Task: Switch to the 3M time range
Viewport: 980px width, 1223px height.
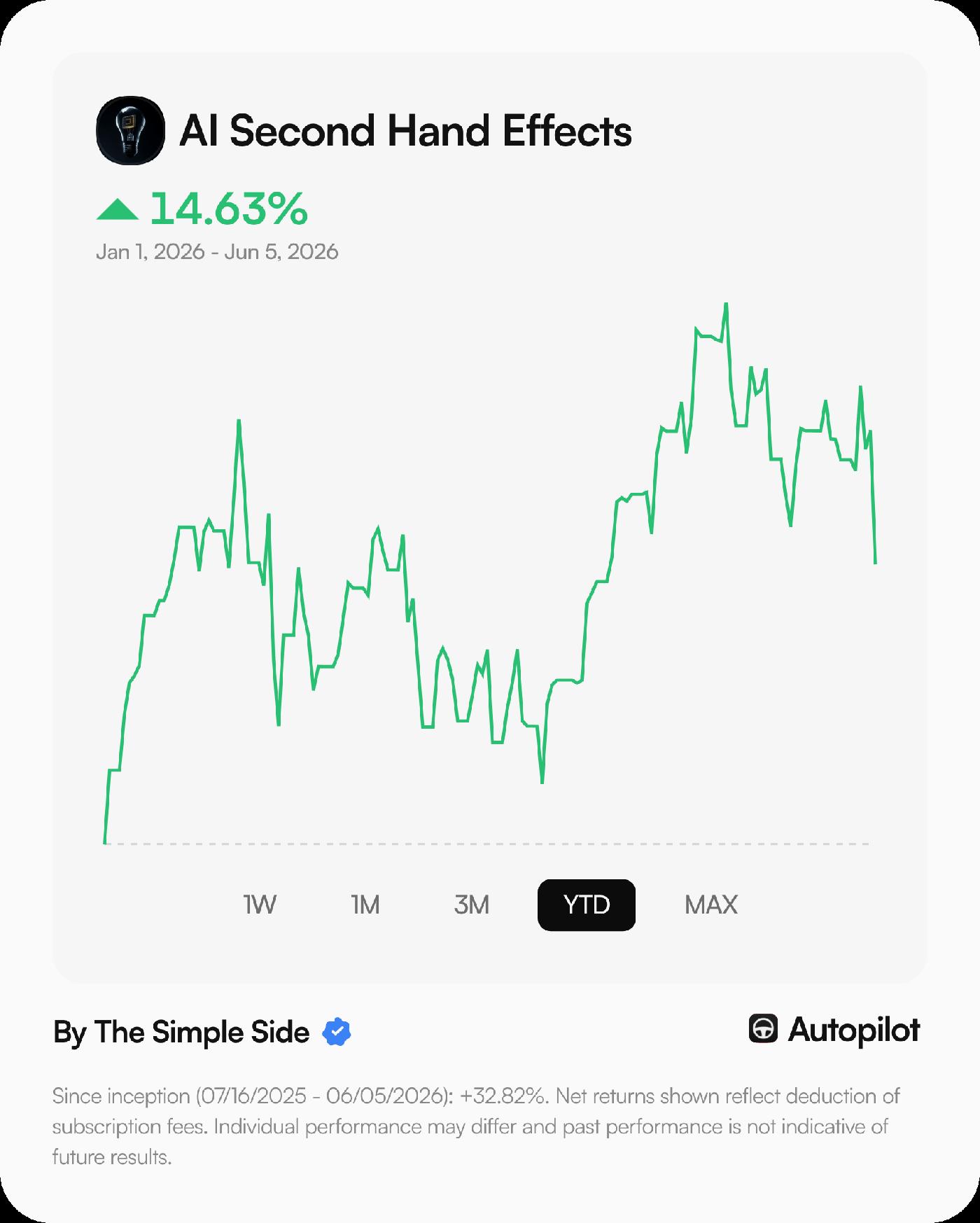Action: [x=472, y=904]
